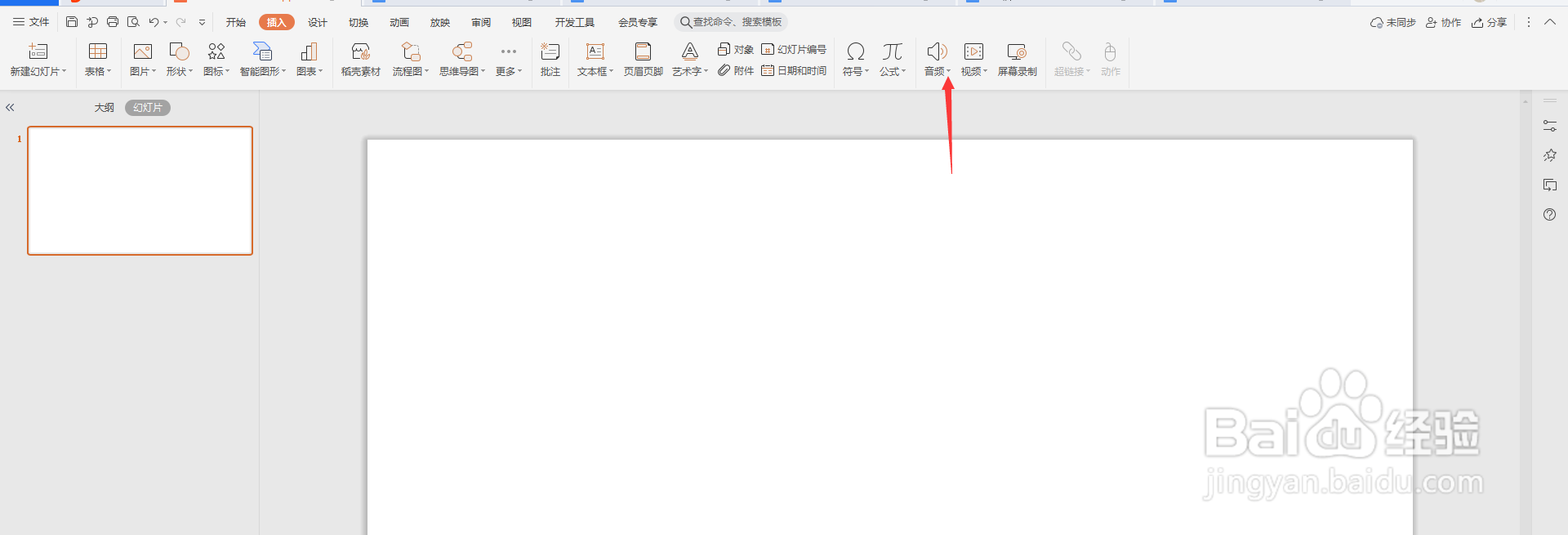
Task: Click the Redo arrow icon
Action: 180,22
